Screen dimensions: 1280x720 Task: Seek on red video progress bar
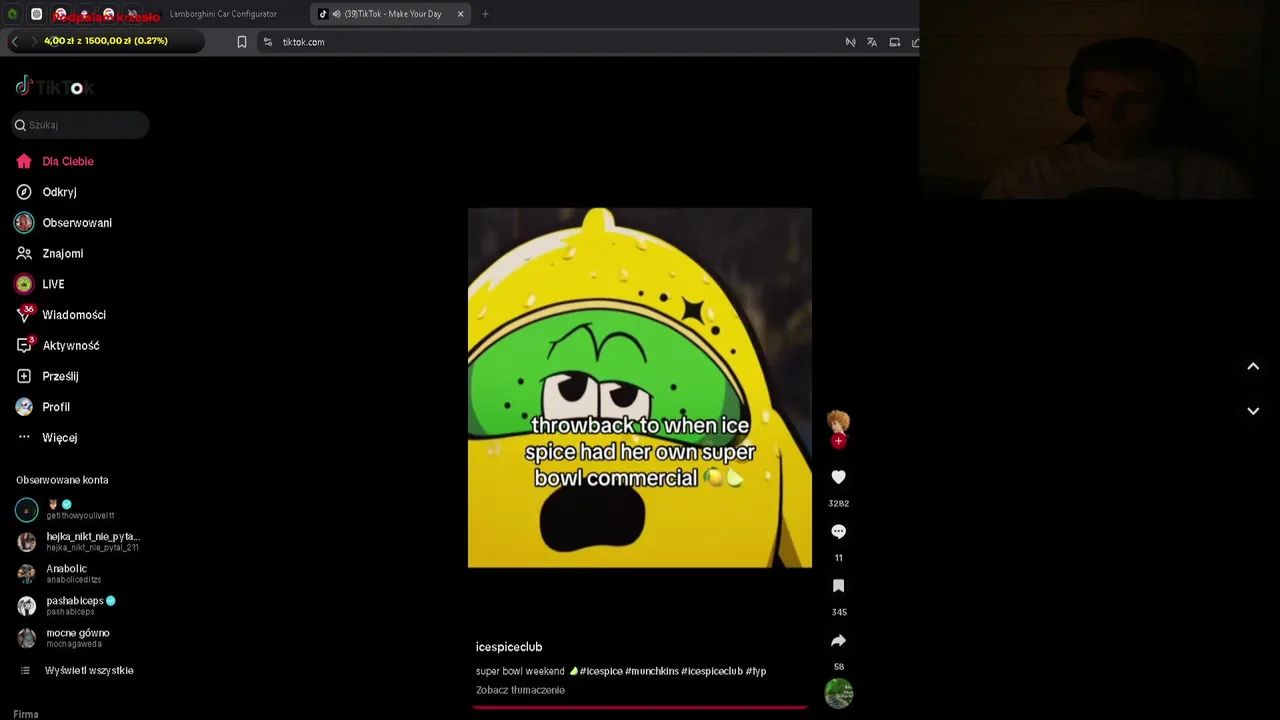click(x=639, y=707)
